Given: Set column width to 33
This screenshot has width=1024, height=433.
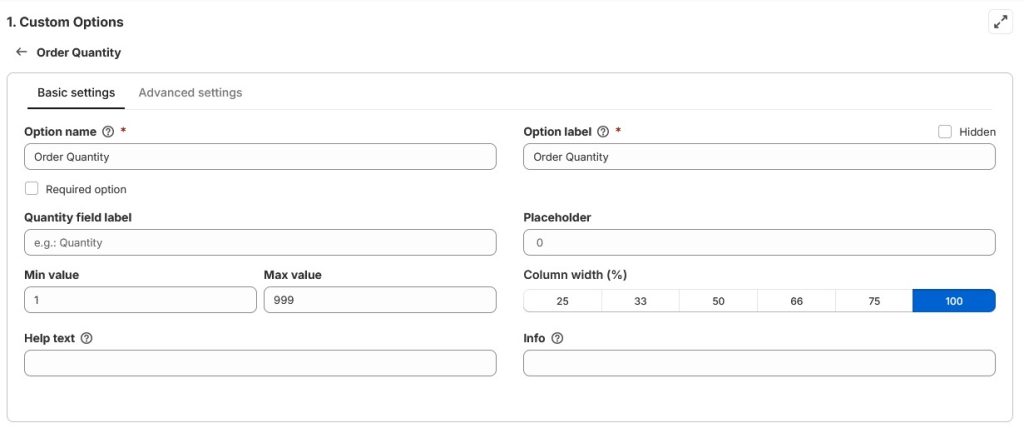Looking at the screenshot, I should pyautogui.click(x=640, y=301).
